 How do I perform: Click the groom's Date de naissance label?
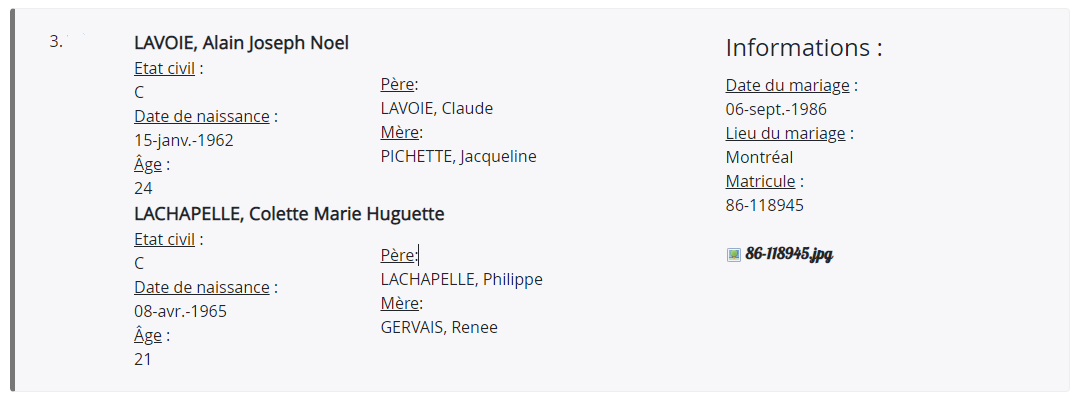tap(201, 116)
